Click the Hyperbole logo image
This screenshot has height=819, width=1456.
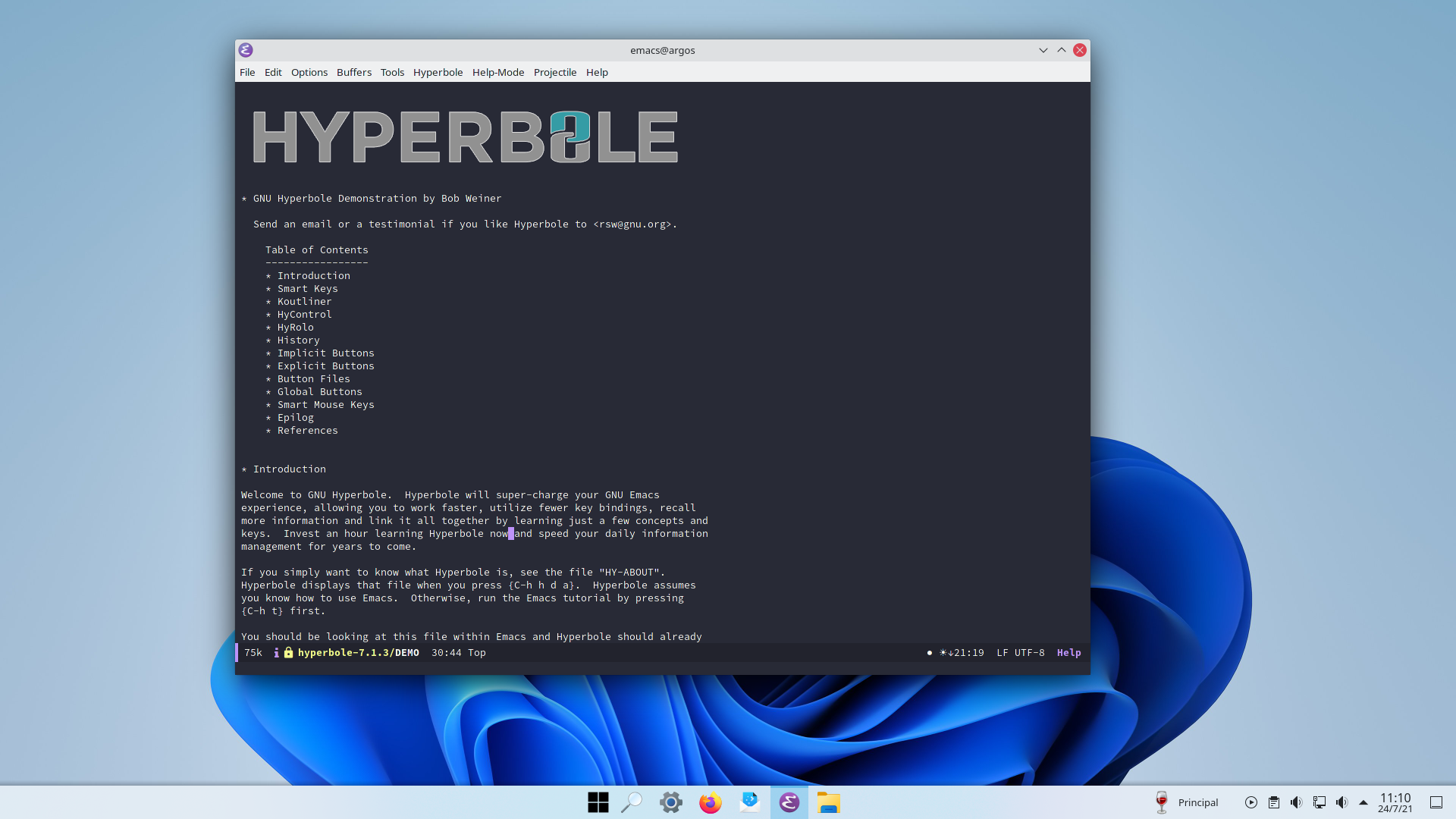[x=465, y=137]
